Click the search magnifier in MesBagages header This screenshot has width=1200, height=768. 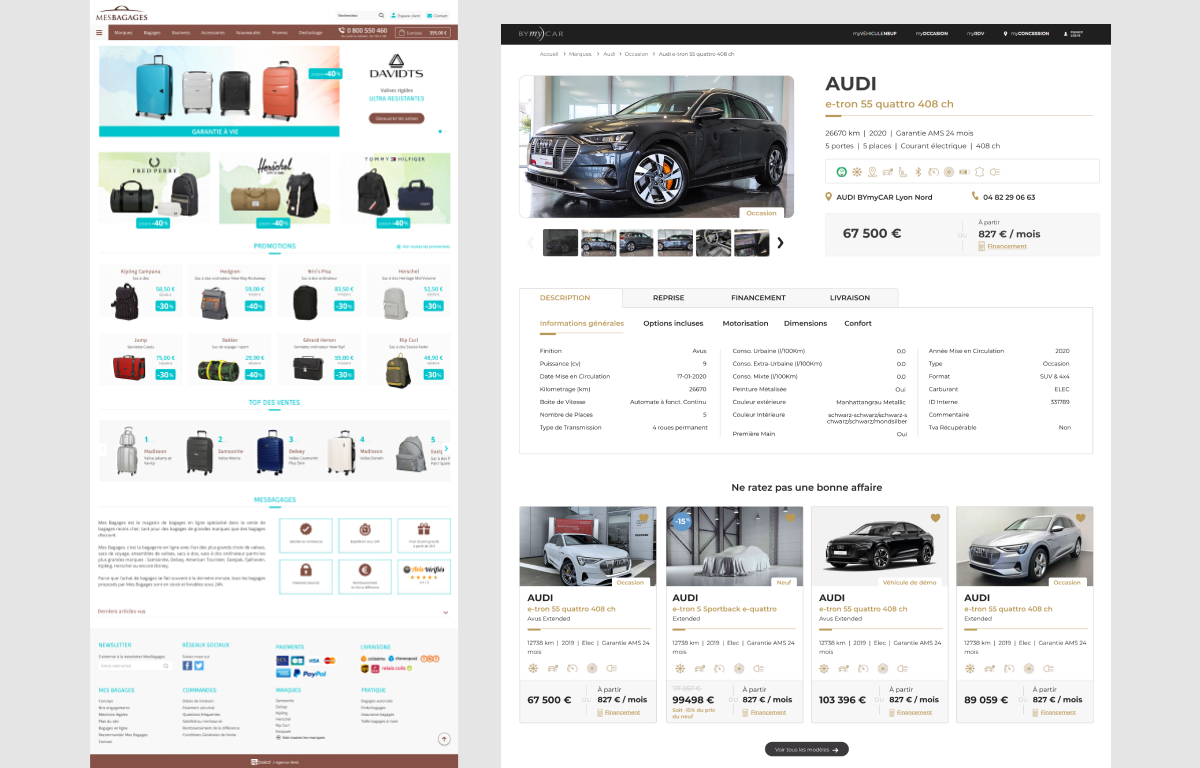click(380, 16)
